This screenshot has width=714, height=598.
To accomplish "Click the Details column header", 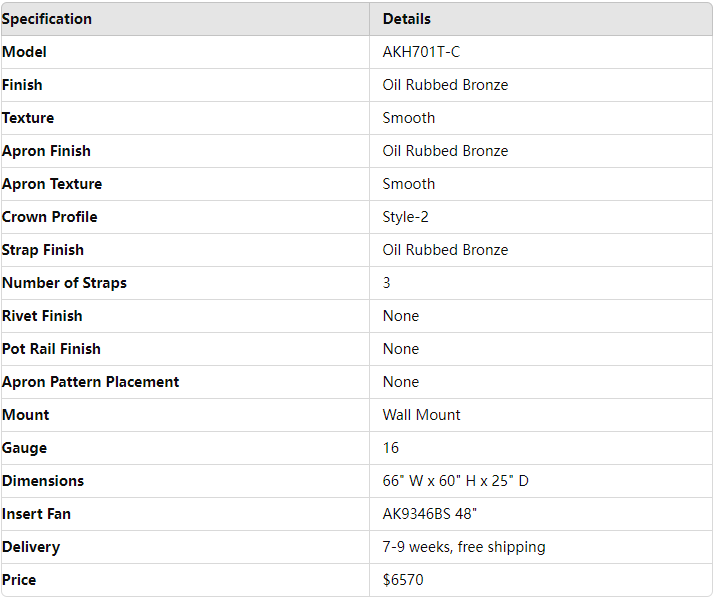I will (407, 19).
